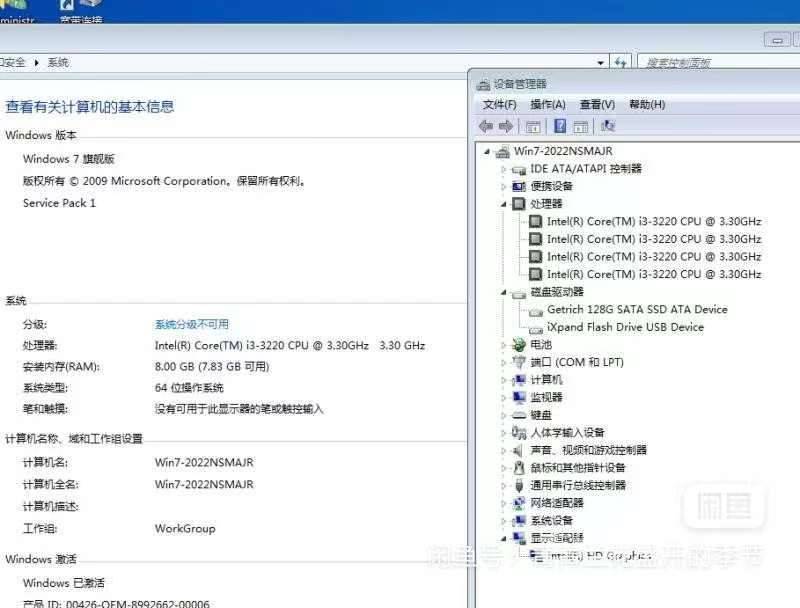Select the Intel HD Graphics display adapter

pyautogui.click(x=599, y=556)
